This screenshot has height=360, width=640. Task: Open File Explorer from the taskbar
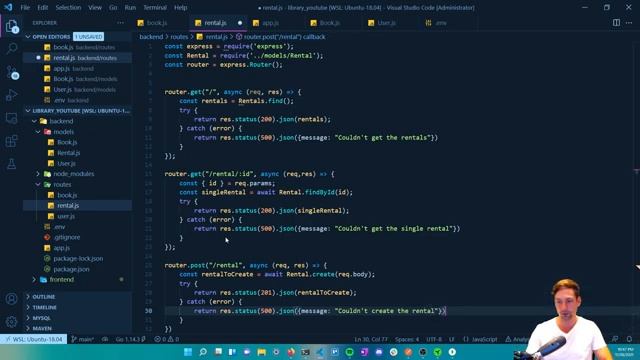click(x=262, y=352)
